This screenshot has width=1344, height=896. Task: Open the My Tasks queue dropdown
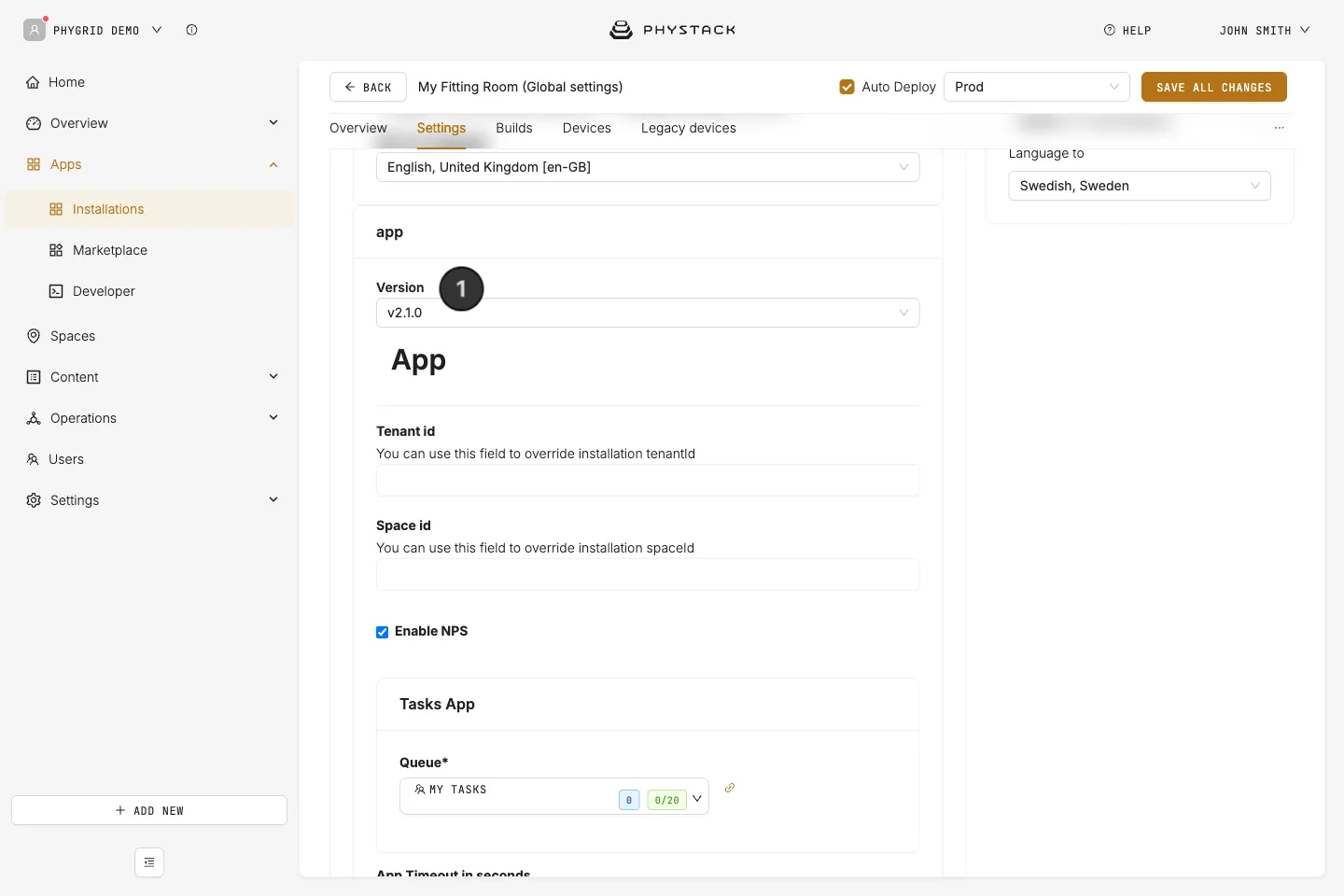(x=554, y=796)
